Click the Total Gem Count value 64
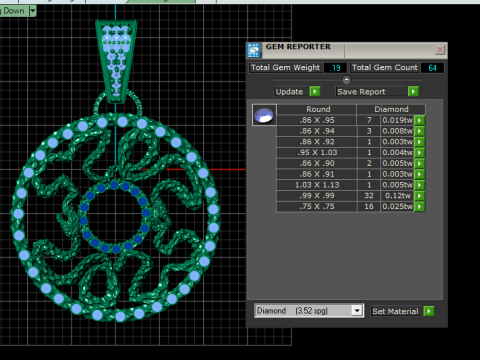The width and height of the screenshot is (480, 360). pyautogui.click(x=432, y=68)
